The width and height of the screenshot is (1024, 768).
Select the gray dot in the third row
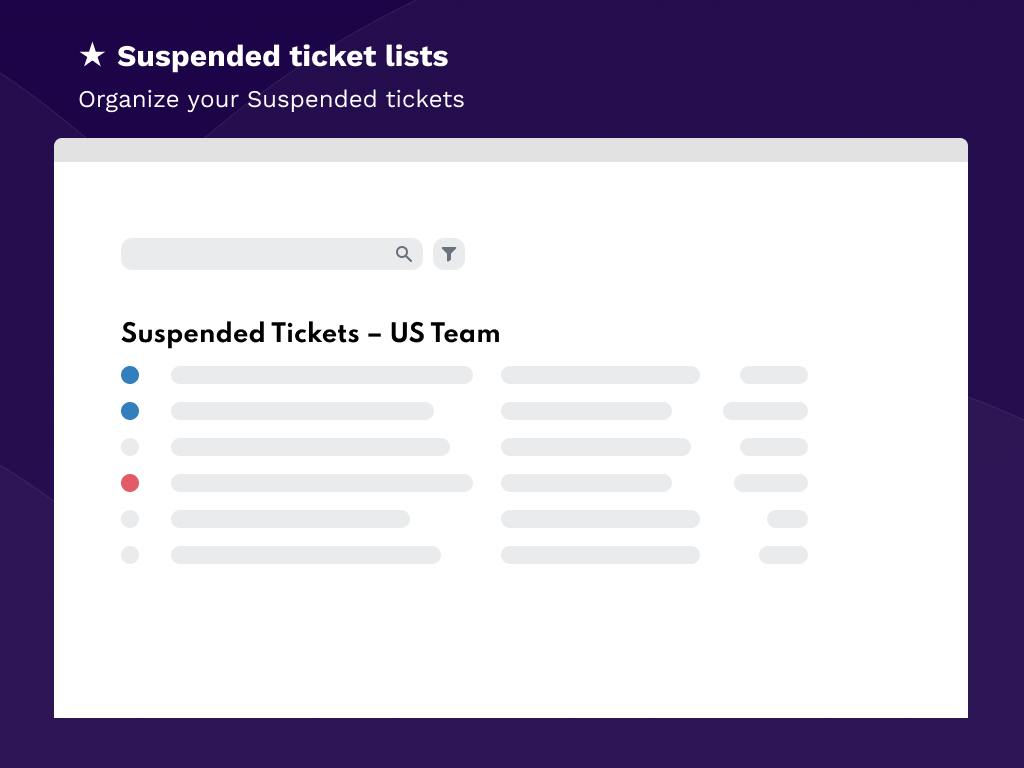point(130,447)
